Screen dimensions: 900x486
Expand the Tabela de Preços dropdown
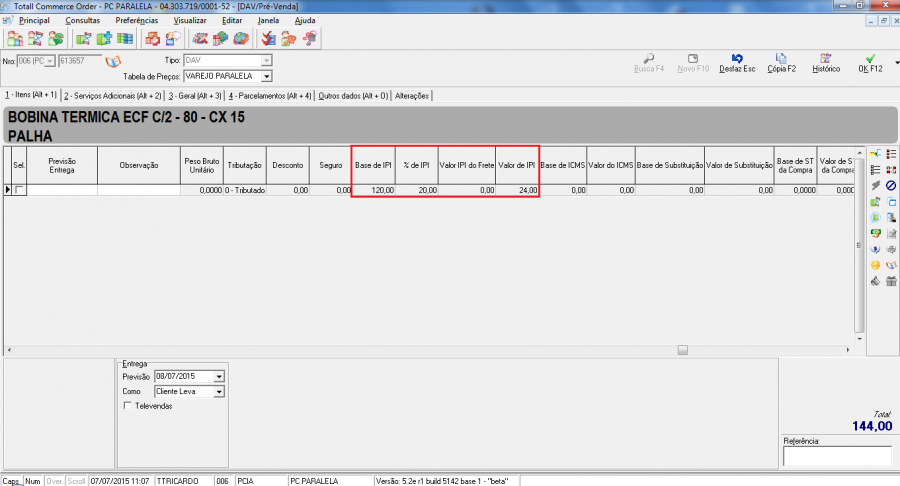pyautogui.click(x=266, y=76)
